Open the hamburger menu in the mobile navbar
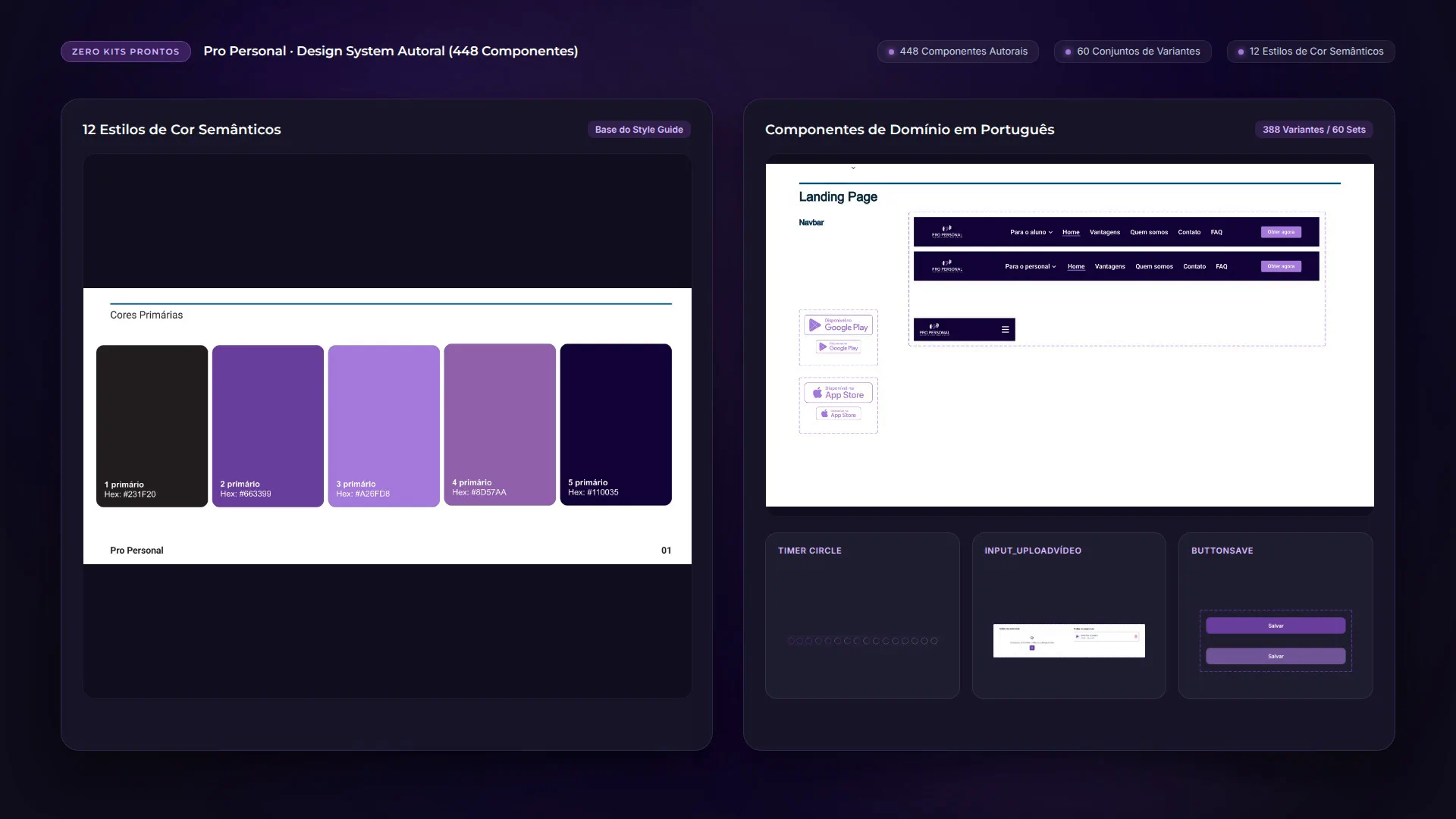 point(1005,329)
